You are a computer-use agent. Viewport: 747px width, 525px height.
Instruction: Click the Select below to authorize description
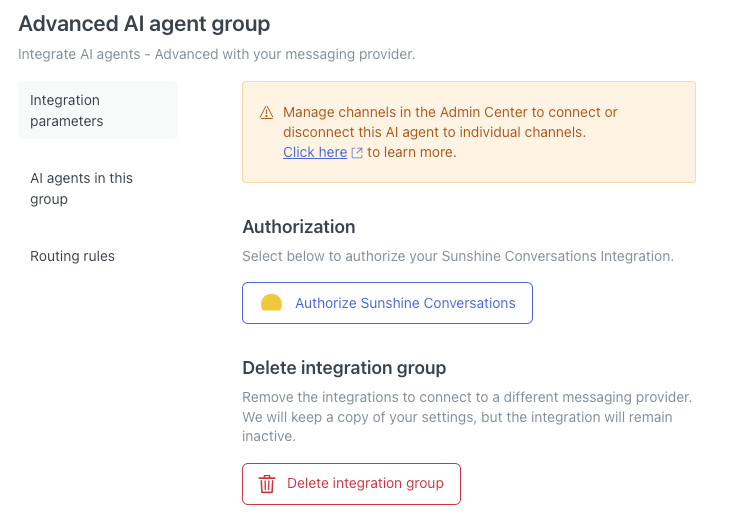pyautogui.click(x=458, y=256)
